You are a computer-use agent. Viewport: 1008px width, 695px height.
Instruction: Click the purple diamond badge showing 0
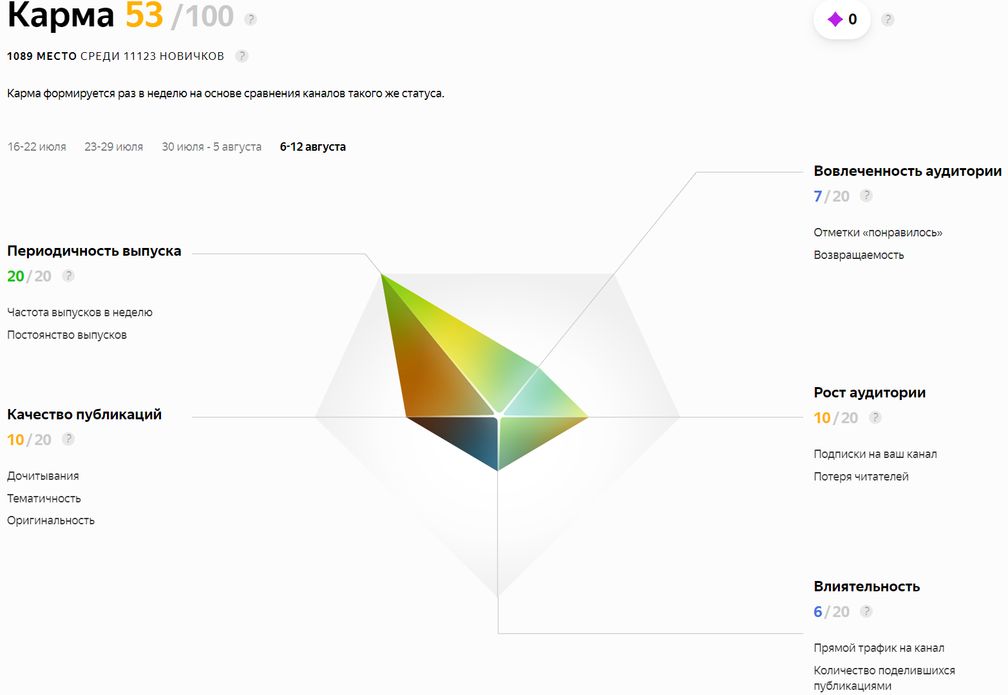point(842,19)
